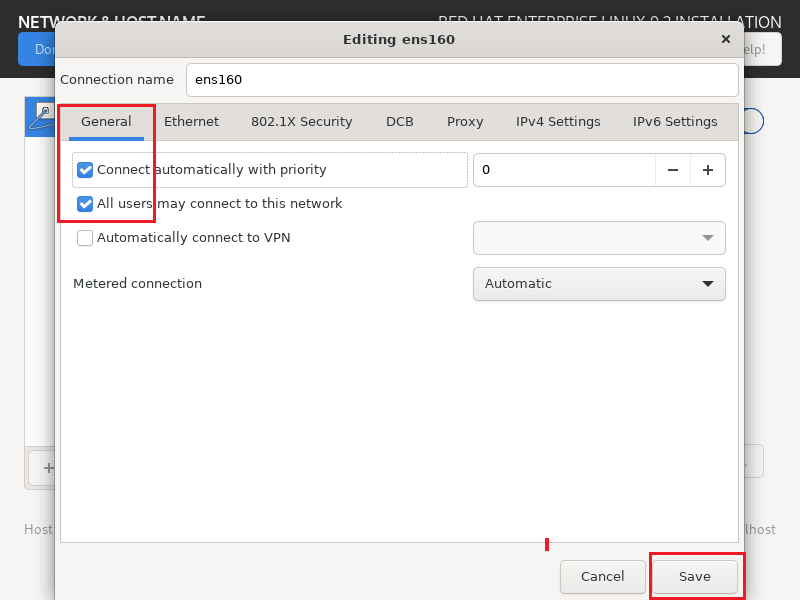Toggle Connect automatically with priority checkbox

tap(85, 170)
